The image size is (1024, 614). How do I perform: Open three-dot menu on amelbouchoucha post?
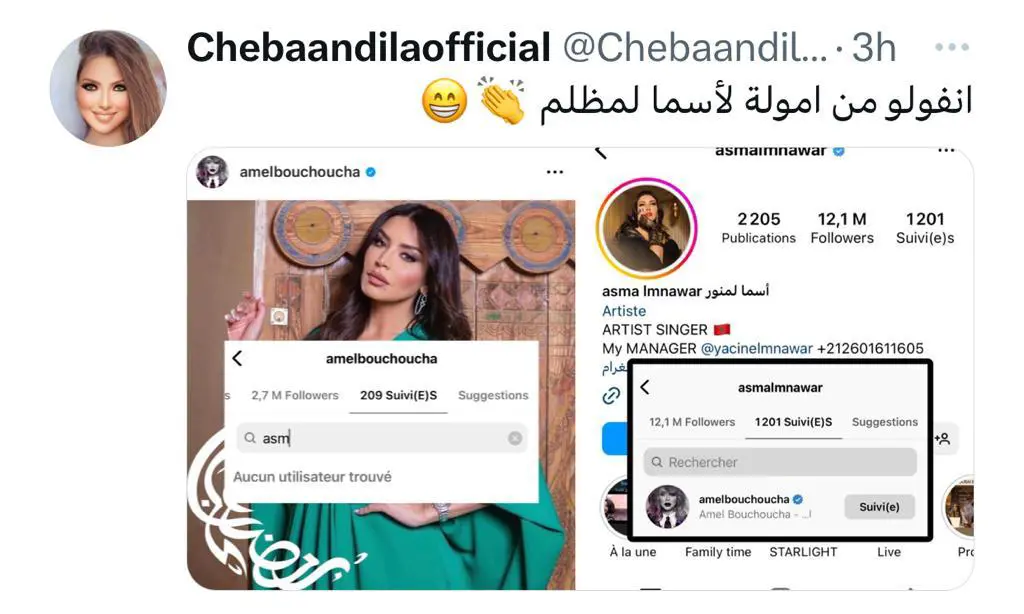(554, 172)
